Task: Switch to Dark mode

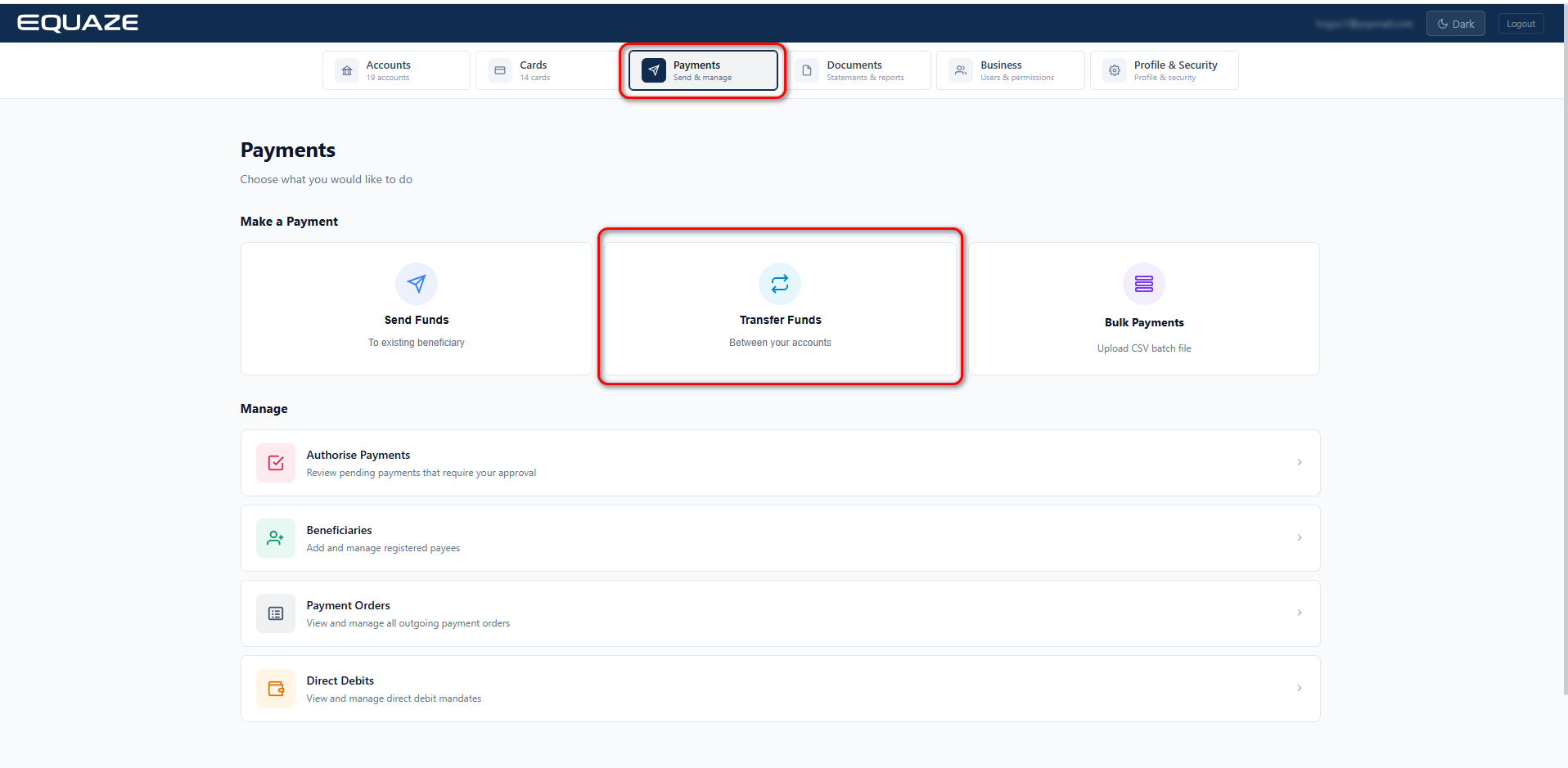Action: coord(1455,24)
